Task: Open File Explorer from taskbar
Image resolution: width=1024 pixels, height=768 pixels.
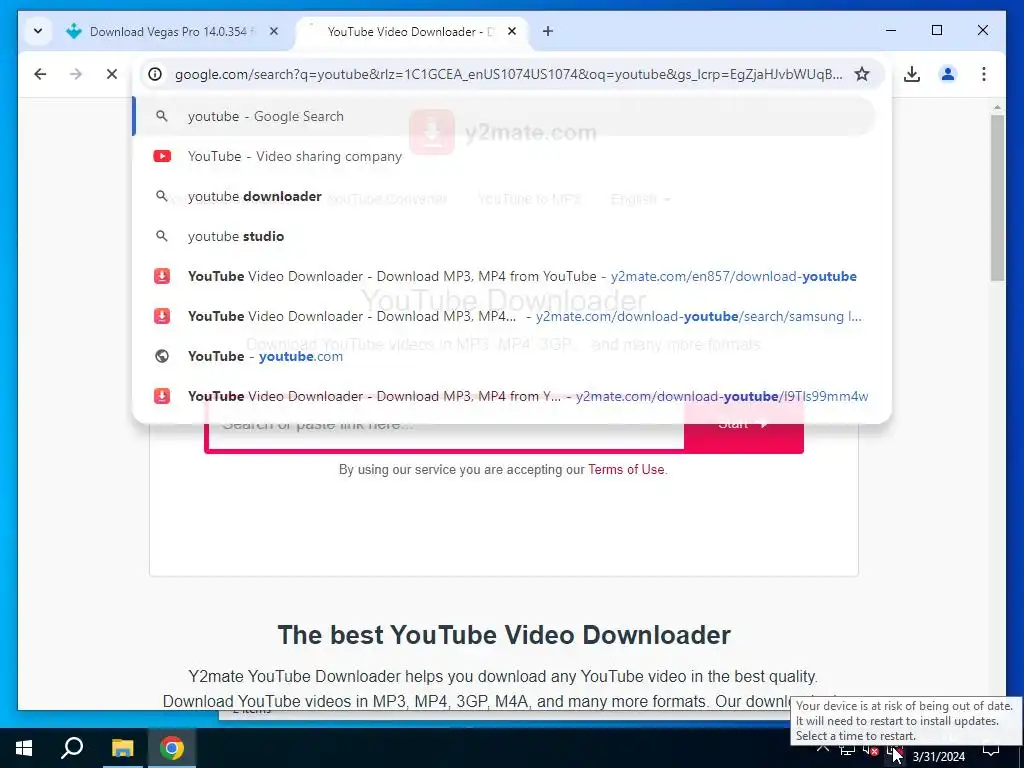Action: coord(122,748)
